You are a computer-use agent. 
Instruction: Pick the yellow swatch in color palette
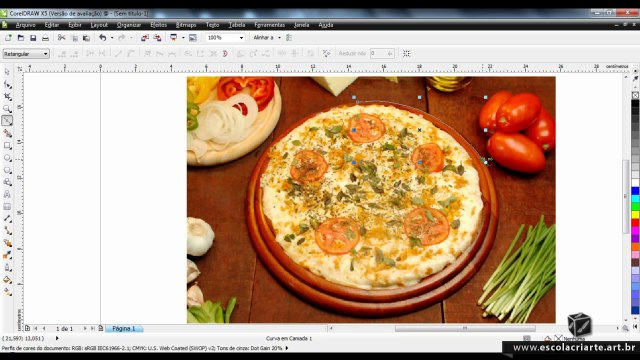[x=635, y=214]
